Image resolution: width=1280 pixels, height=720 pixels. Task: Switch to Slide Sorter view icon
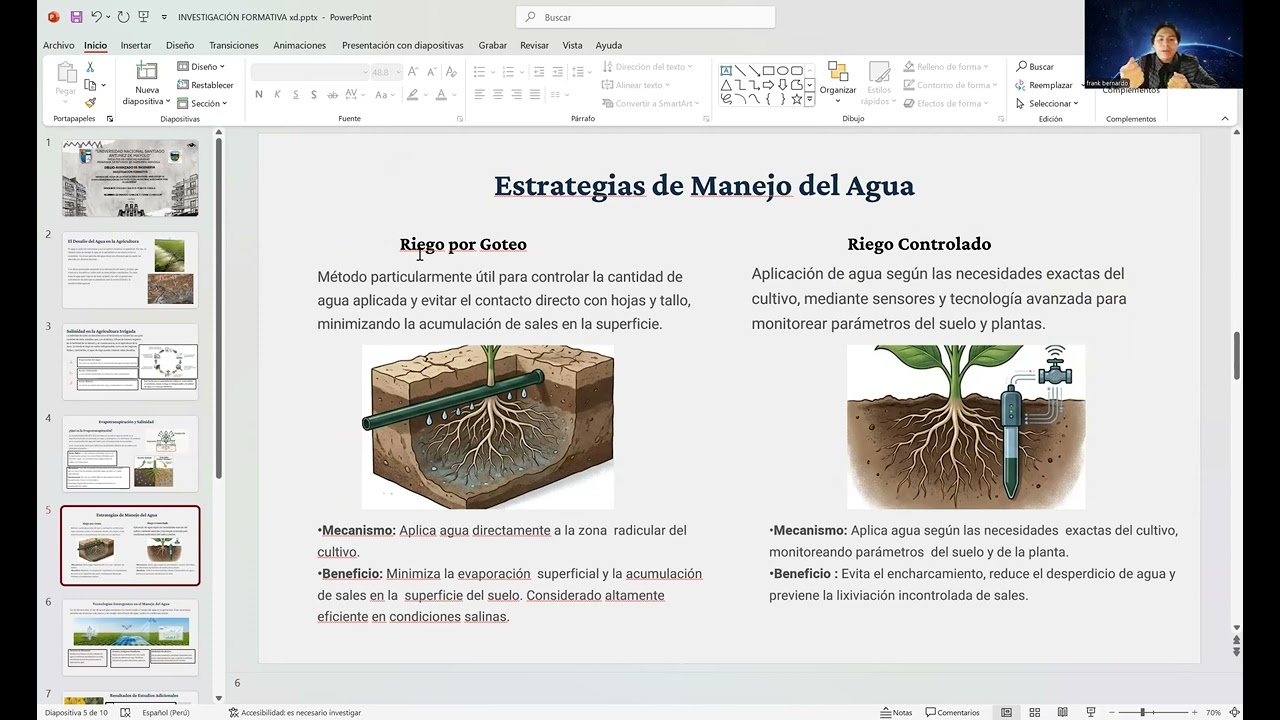click(1033, 713)
